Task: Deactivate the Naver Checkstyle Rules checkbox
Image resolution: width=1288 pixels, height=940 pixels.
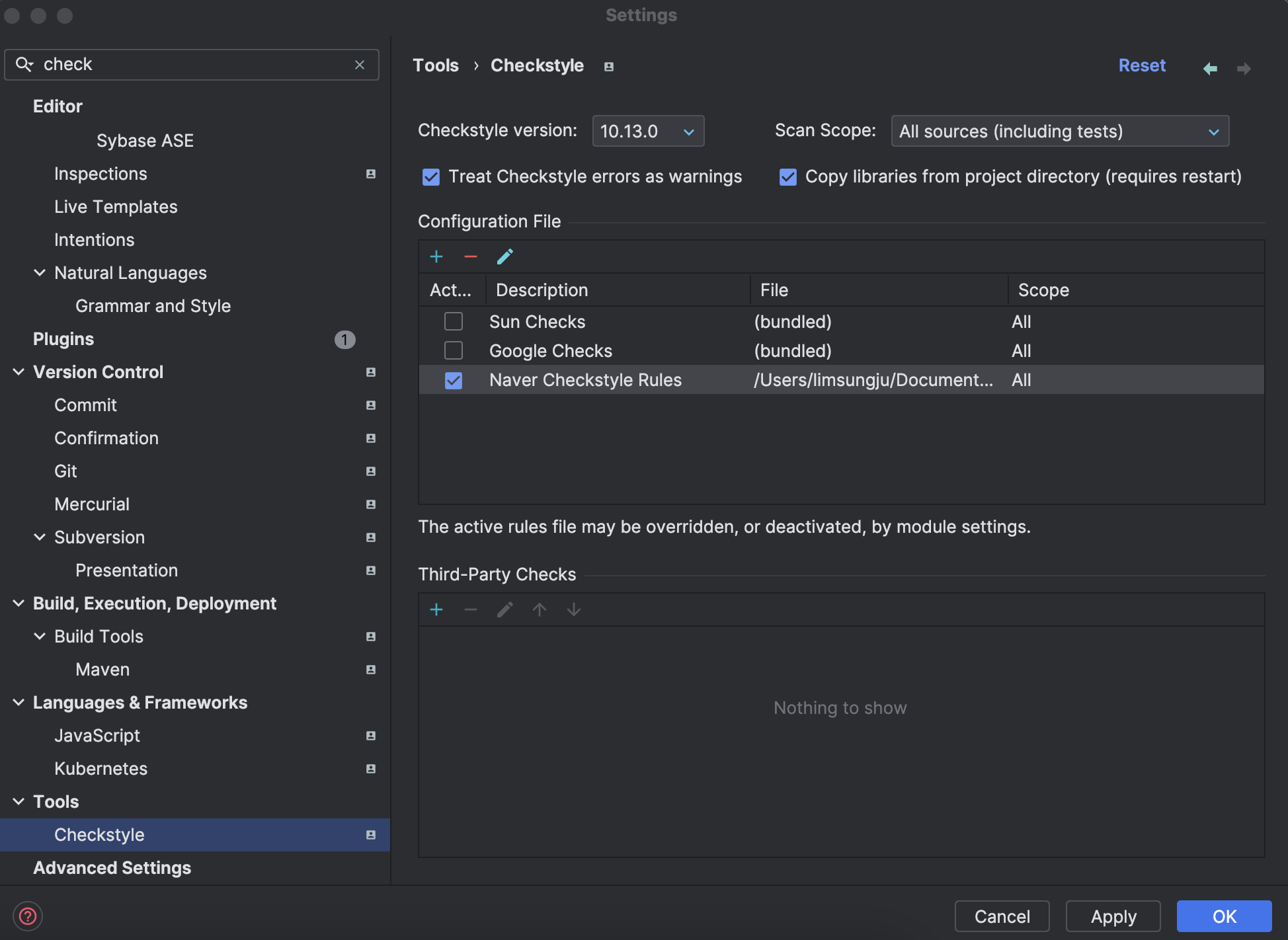Action: [454, 380]
